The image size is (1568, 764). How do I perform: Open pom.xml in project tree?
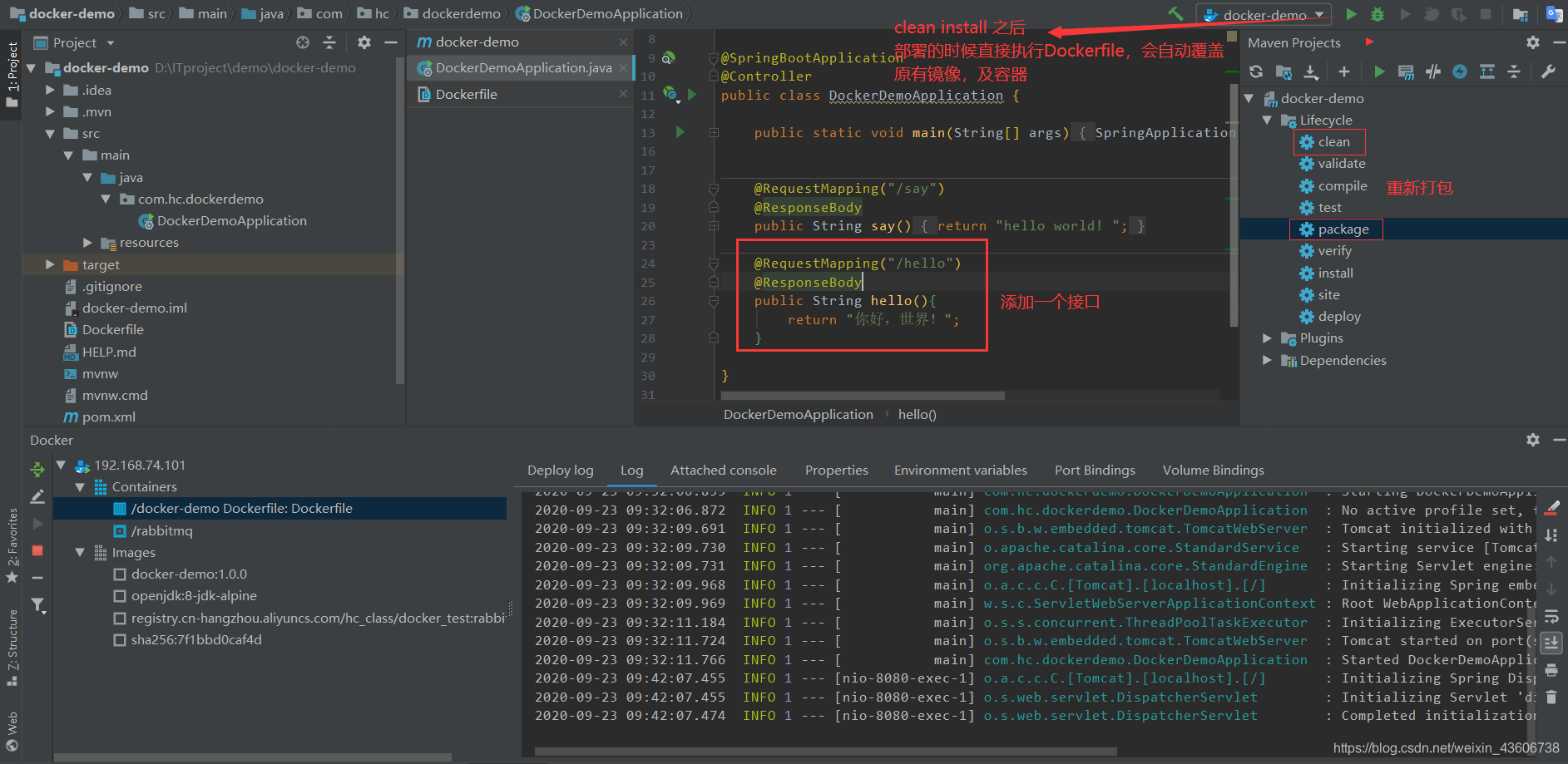tap(108, 417)
